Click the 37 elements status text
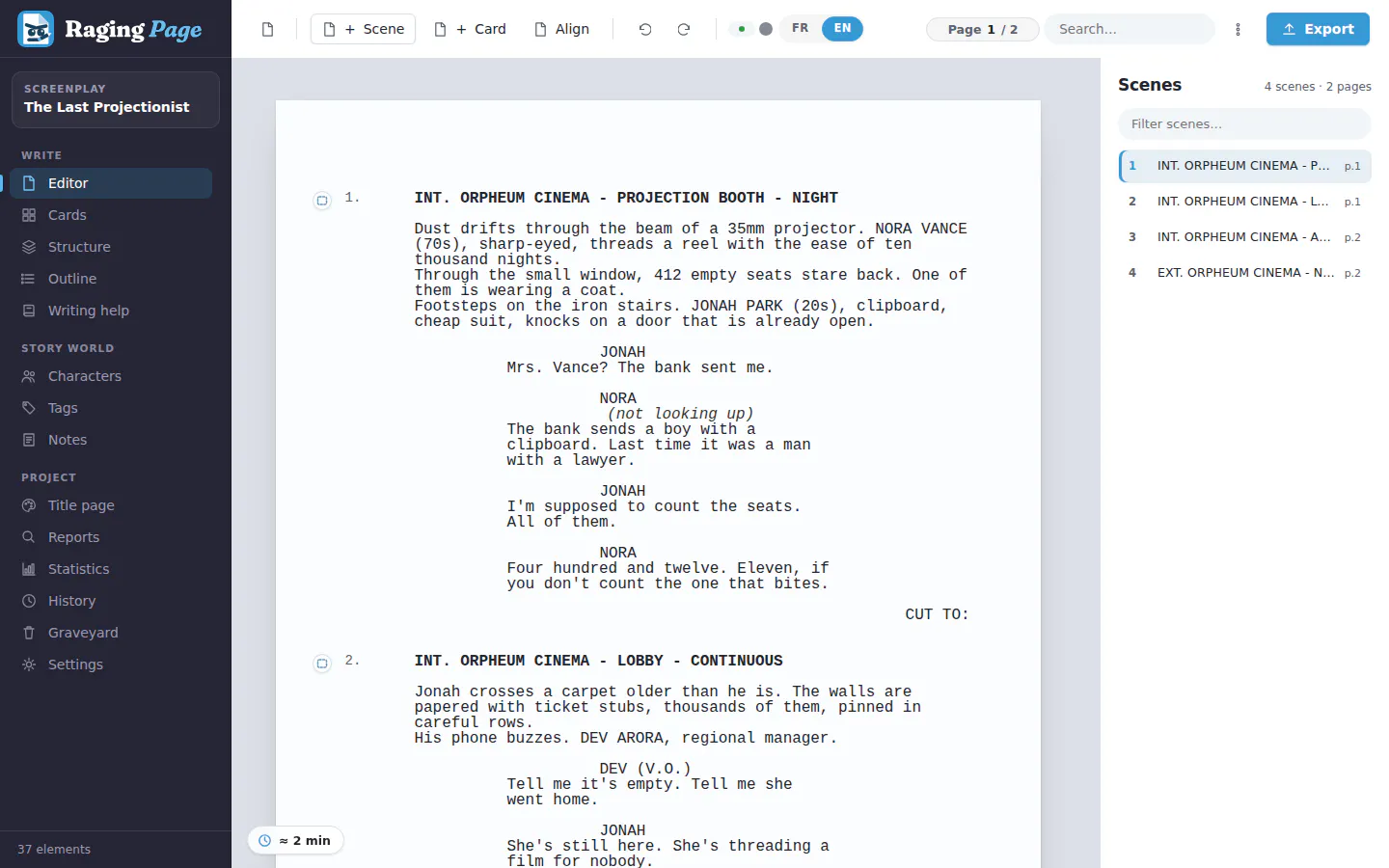 (54, 850)
